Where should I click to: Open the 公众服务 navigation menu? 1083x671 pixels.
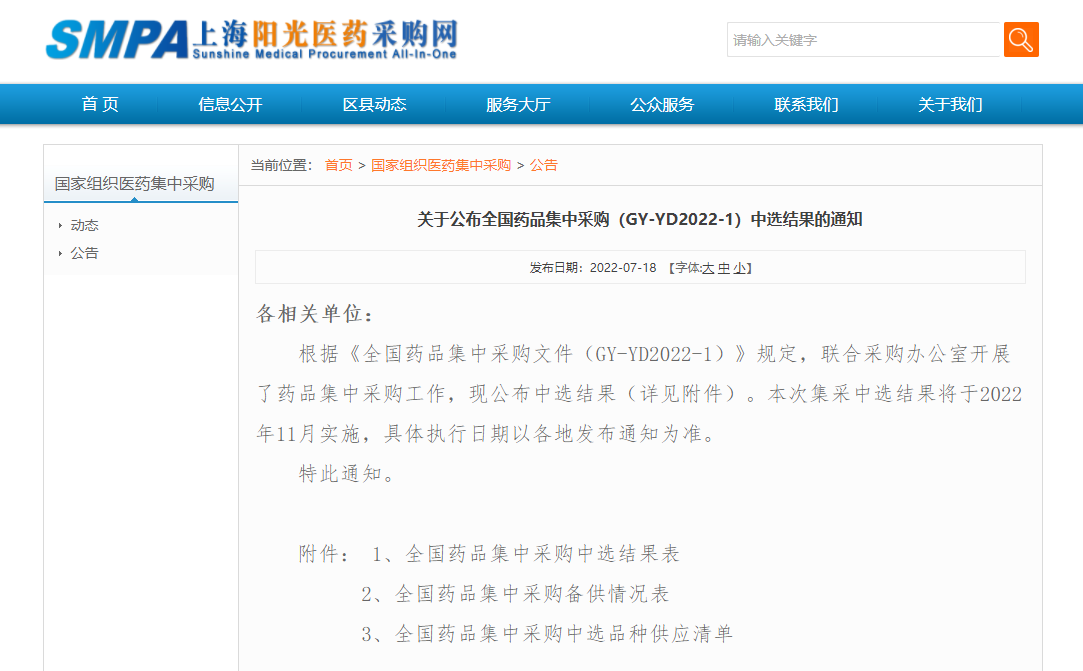coord(662,104)
